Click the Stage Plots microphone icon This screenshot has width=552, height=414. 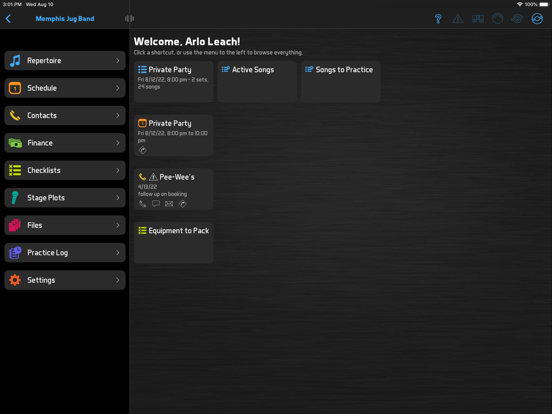pyautogui.click(x=15, y=198)
